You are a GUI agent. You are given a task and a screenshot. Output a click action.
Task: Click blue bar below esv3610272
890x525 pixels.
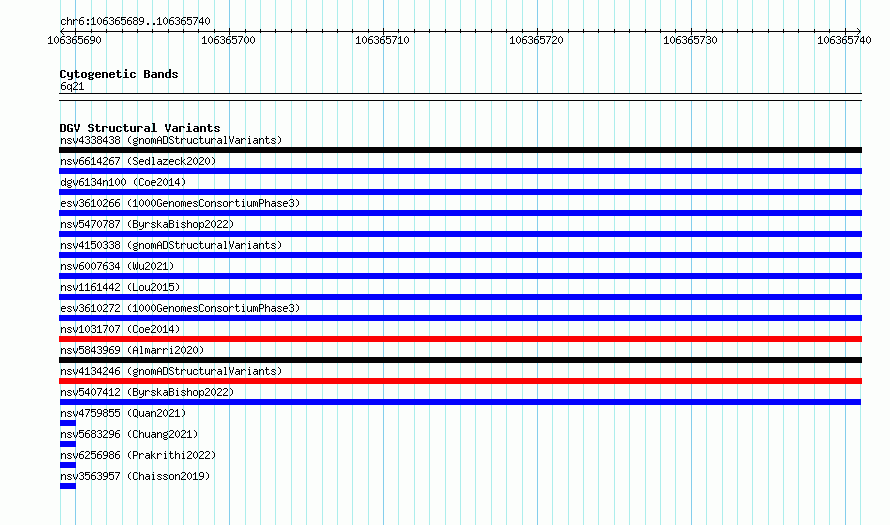(460, 318)
